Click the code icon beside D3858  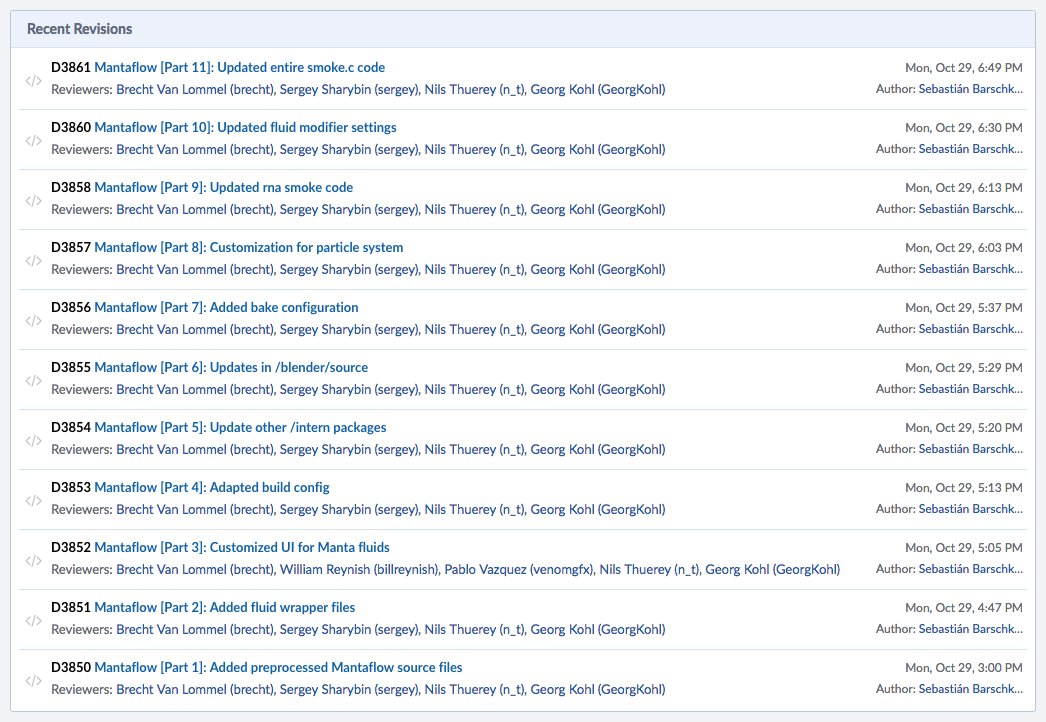(x=33, y=201)
